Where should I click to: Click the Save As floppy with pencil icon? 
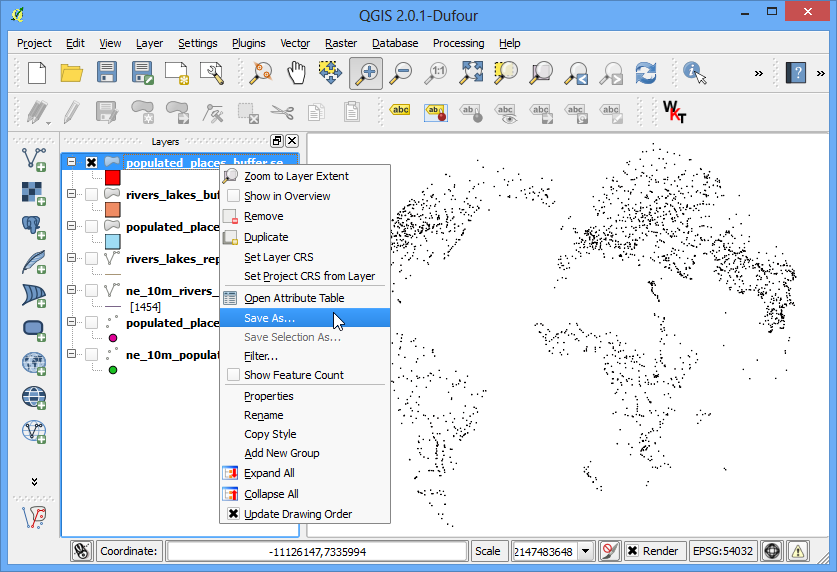click(142, 73)
